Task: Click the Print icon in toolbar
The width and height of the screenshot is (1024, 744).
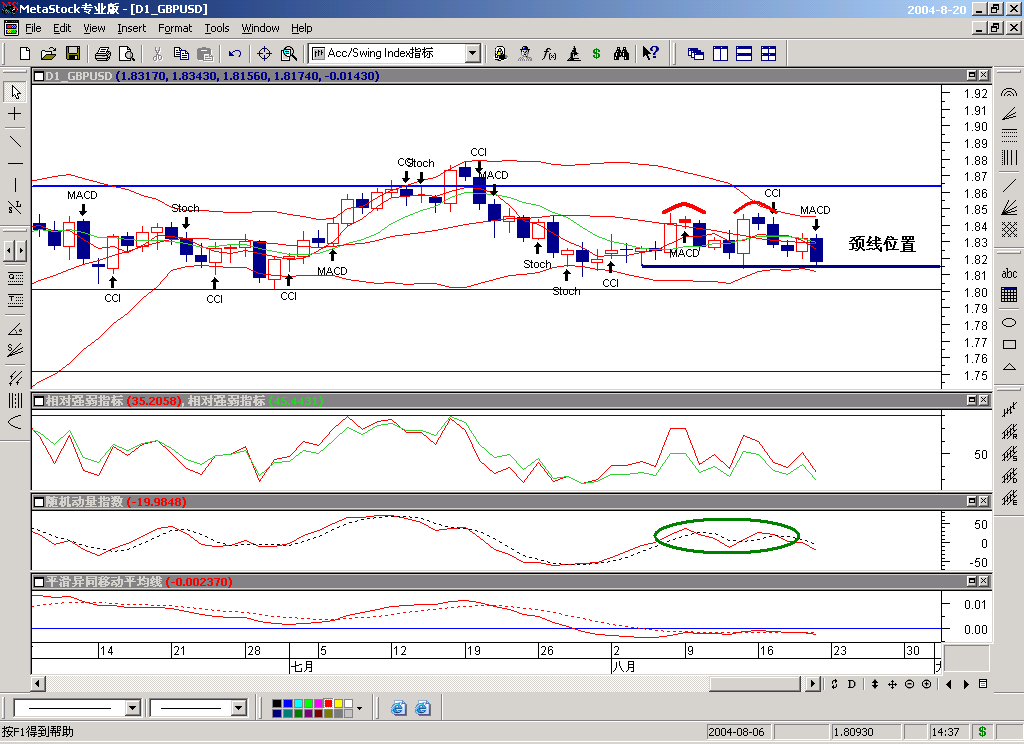Action: pyautogui.click(x=104, y=53)
